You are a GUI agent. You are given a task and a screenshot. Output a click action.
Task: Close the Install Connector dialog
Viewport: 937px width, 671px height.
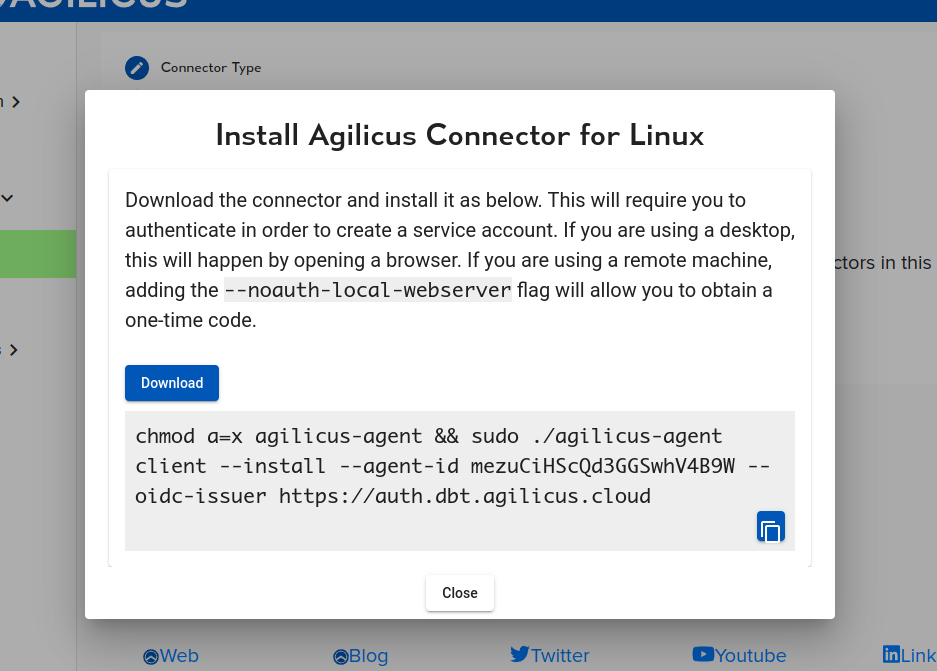[459, 593]
